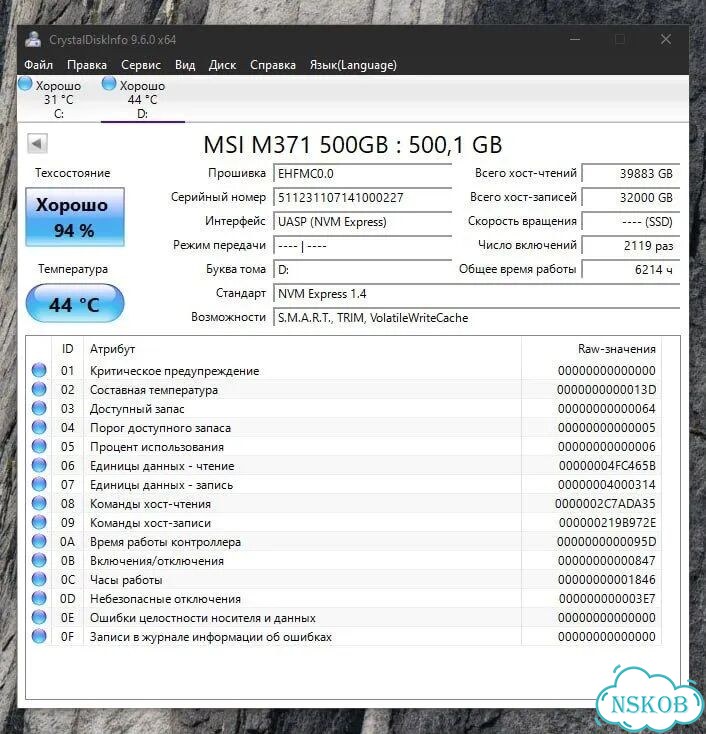The image size is (706, 734).
Task: Click status orb for attribute 01
Action: click(x=39, y=370)
